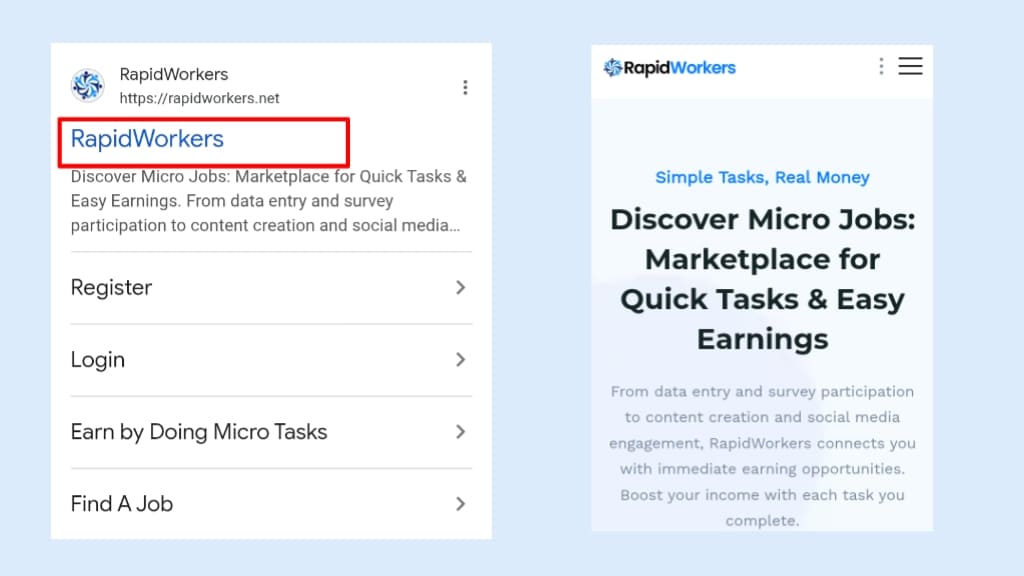
Task: Open the Earn by Doing Micro Tasks sitelink
Action: click(x=199, y=432)
